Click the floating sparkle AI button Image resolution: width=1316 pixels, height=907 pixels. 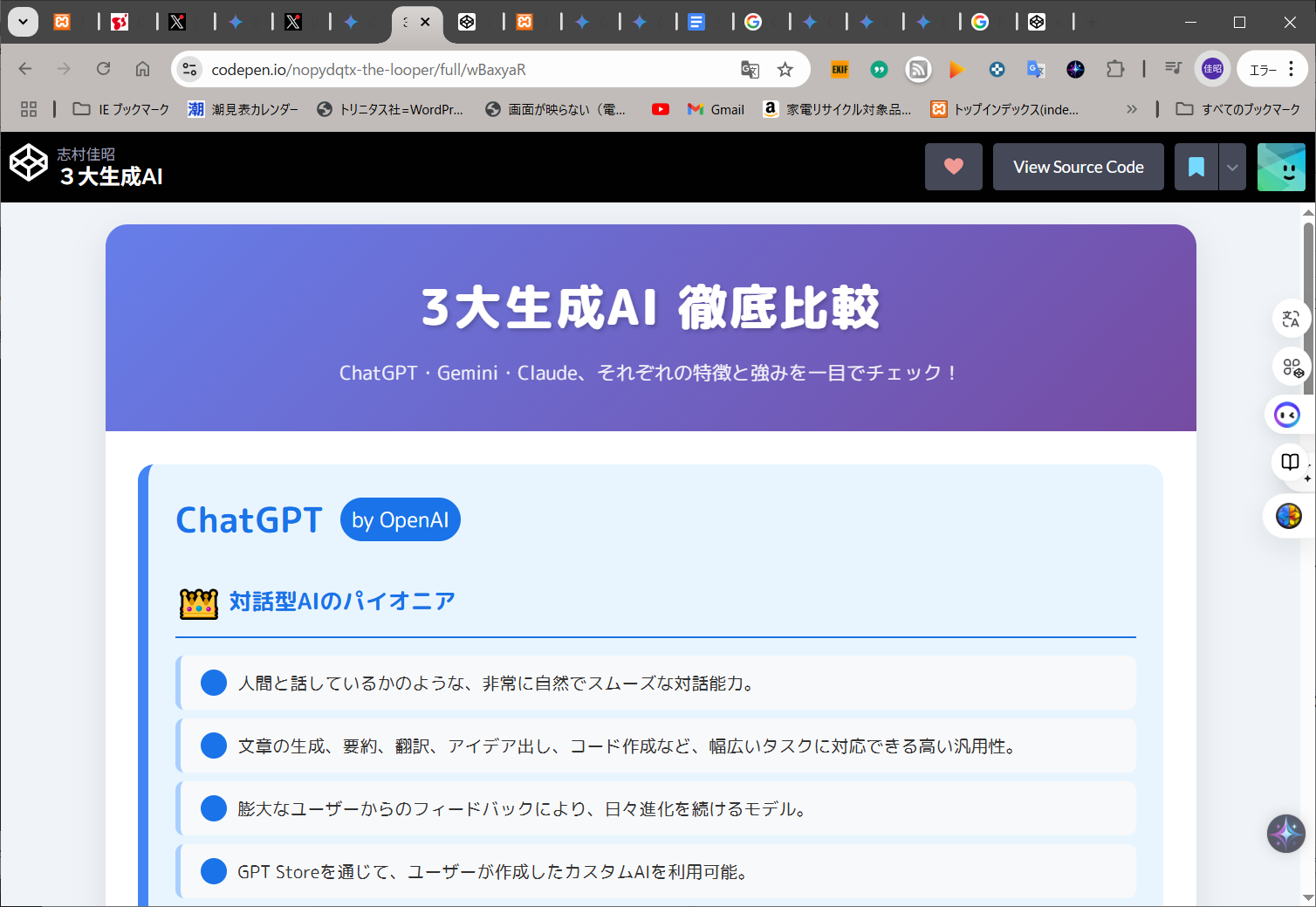pos(1286,834)
